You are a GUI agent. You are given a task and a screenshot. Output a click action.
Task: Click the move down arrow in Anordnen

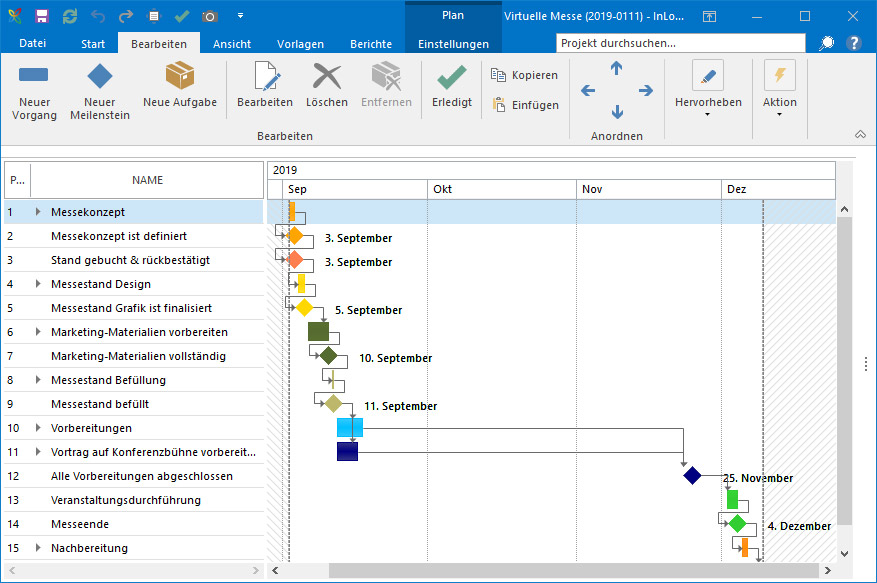coord(617,112)
